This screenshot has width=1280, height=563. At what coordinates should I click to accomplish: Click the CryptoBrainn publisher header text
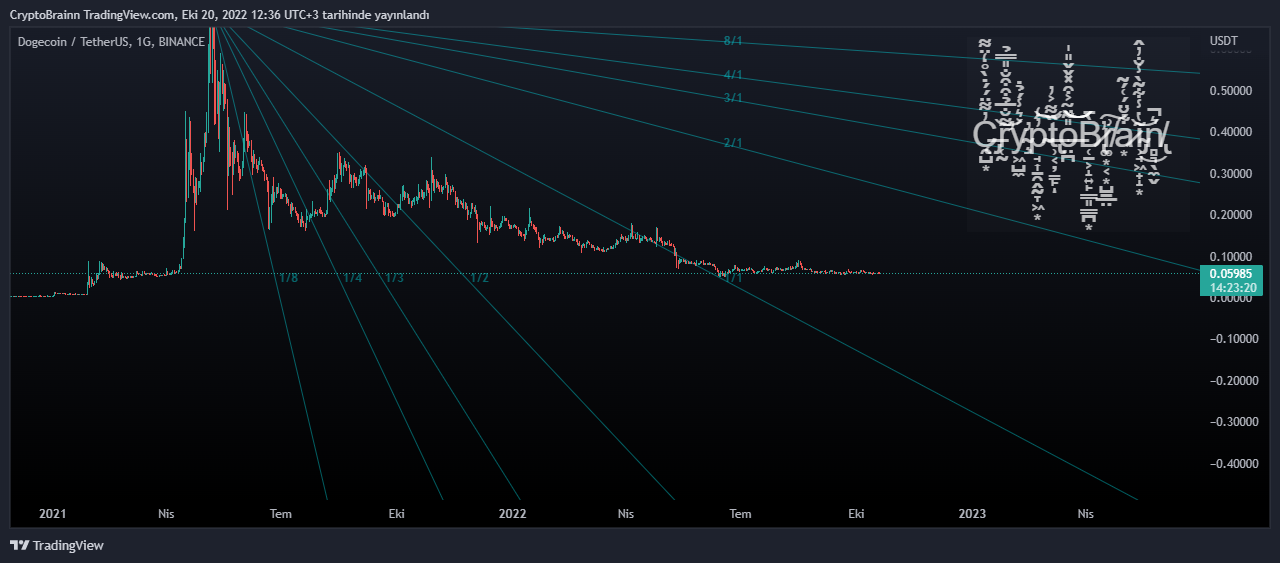point(220,15)
